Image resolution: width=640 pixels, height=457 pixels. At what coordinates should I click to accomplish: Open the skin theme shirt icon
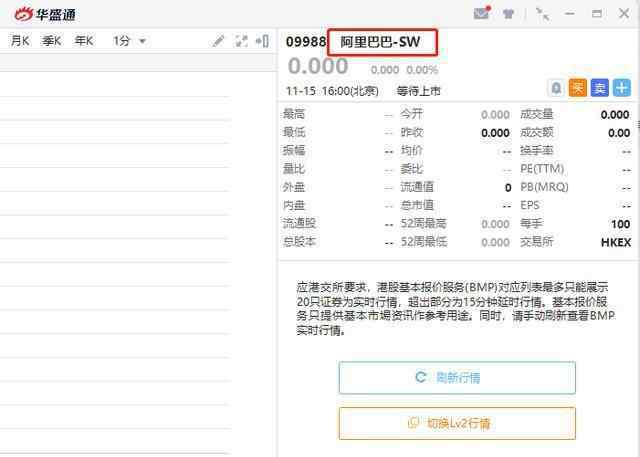(x=508, y=14)
